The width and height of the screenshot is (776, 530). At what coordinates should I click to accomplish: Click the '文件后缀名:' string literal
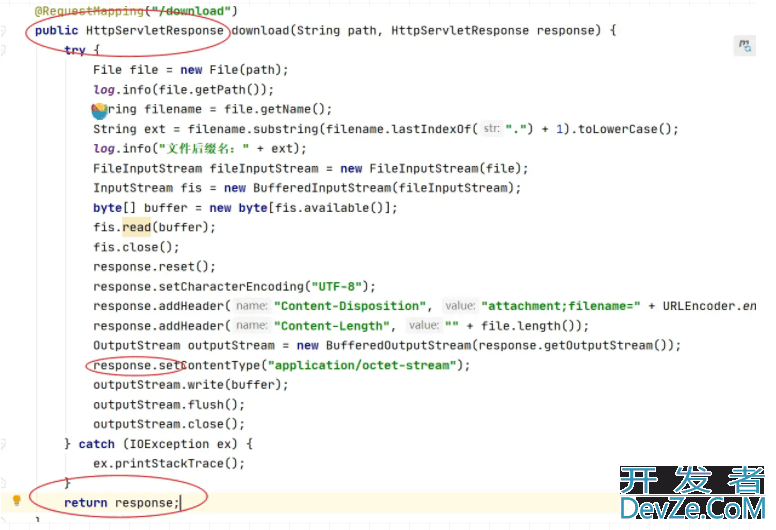pos(204,148)
